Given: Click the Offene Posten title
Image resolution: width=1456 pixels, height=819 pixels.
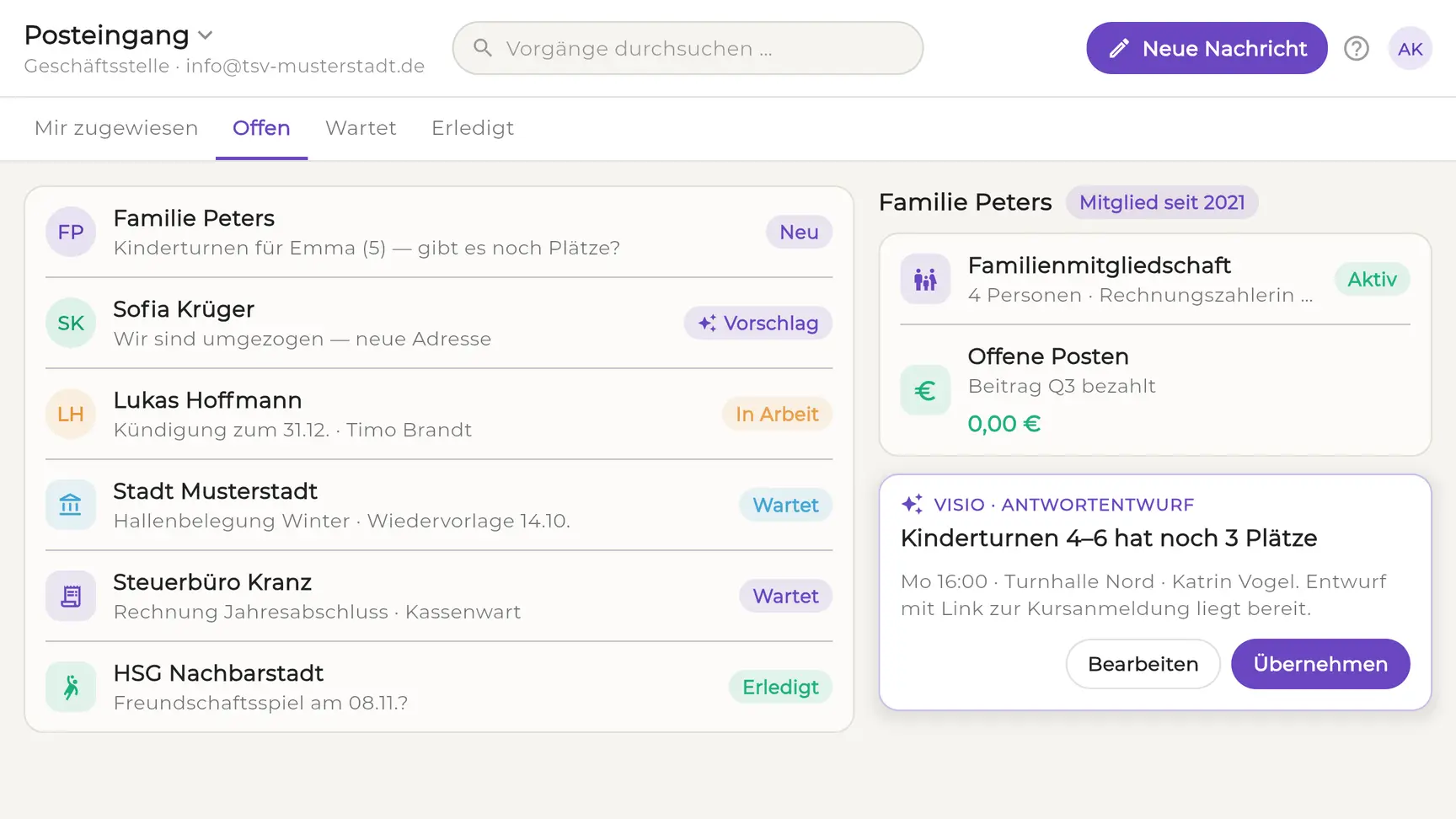Looking at the screenshot, I should (x=1048, y=356).
